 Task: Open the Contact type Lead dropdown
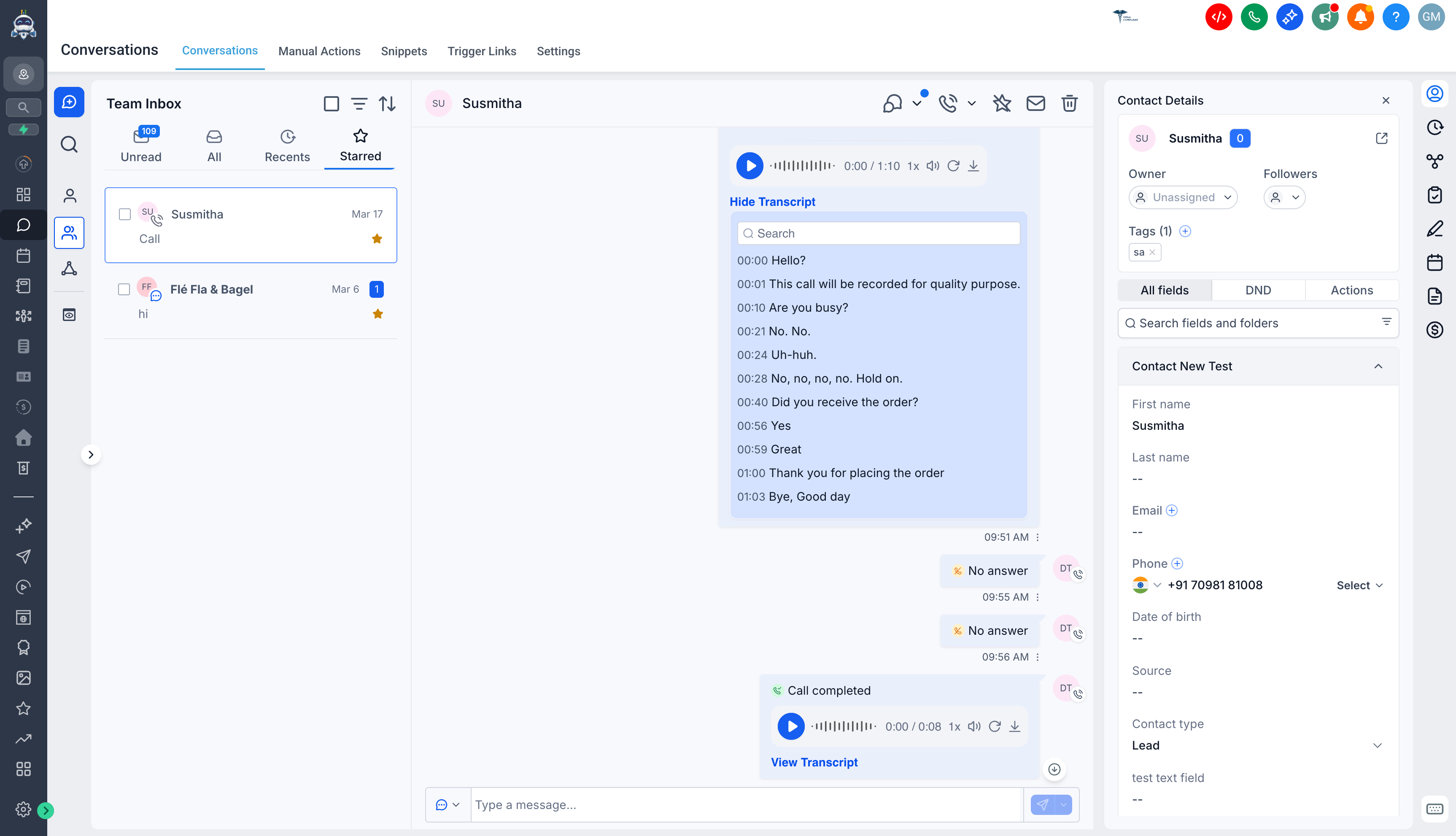(x=1257, y=745)
